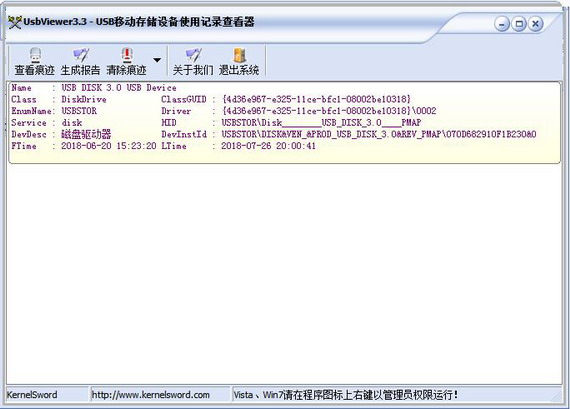This screenshot has width=570, height=409.
Task: Click the Vista、Win7 admin rights status message
Action: [346, 395]
